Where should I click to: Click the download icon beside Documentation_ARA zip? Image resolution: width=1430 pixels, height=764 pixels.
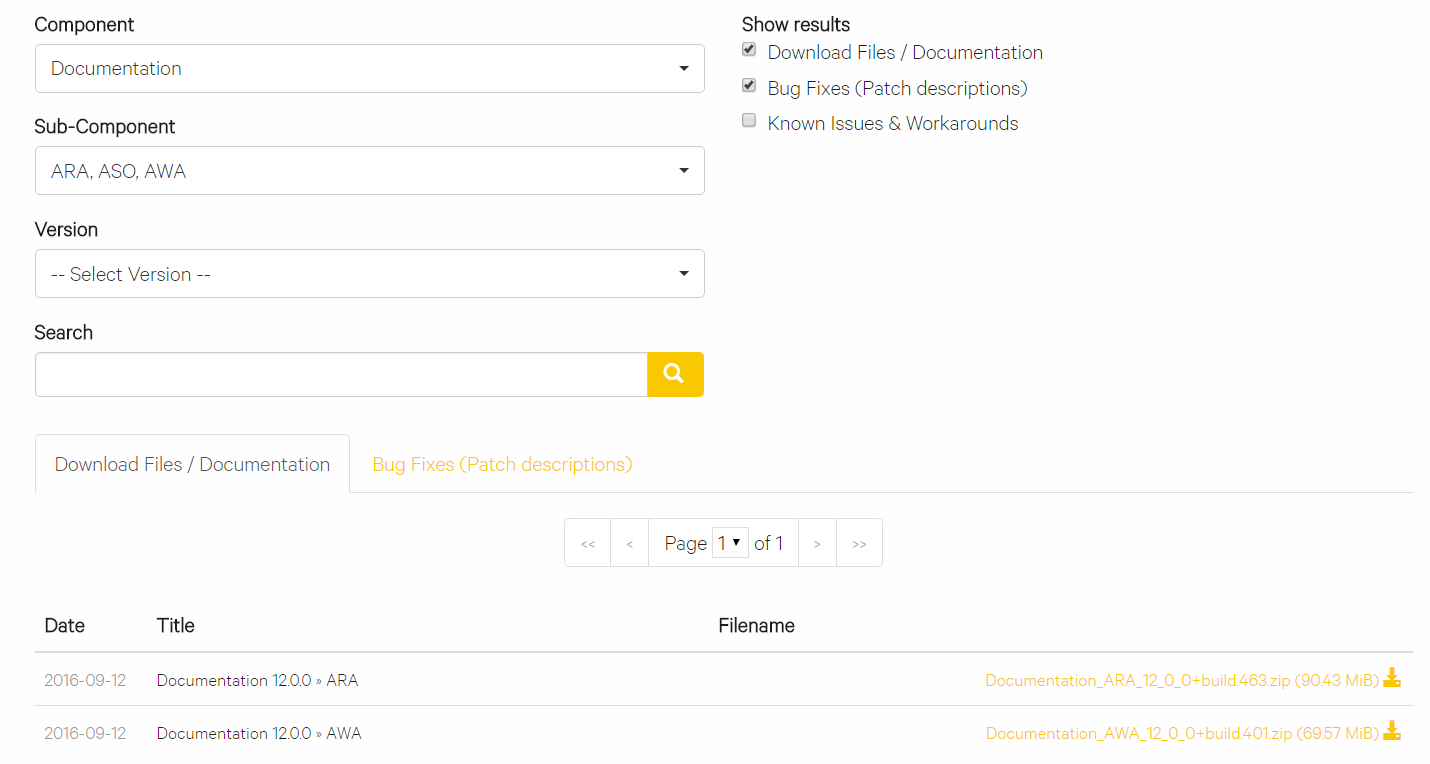tap(1392, 678)
